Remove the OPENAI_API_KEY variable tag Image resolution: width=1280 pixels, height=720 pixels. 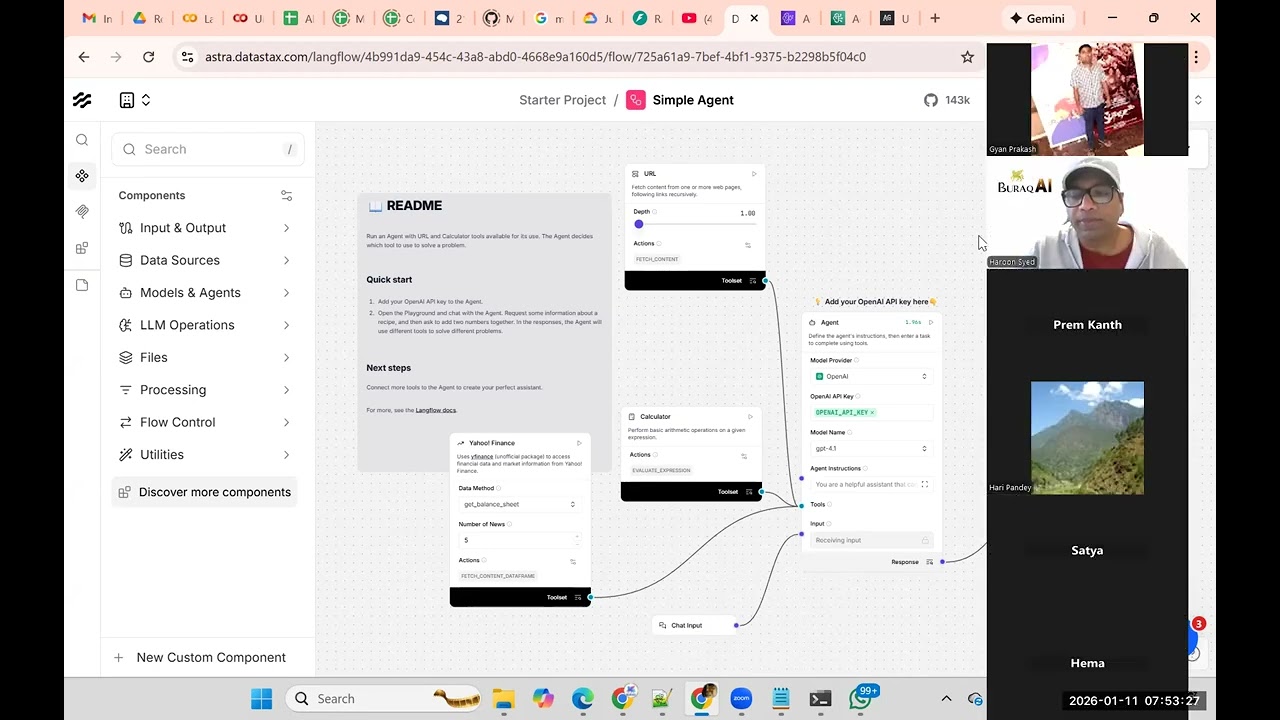(872, 412)
